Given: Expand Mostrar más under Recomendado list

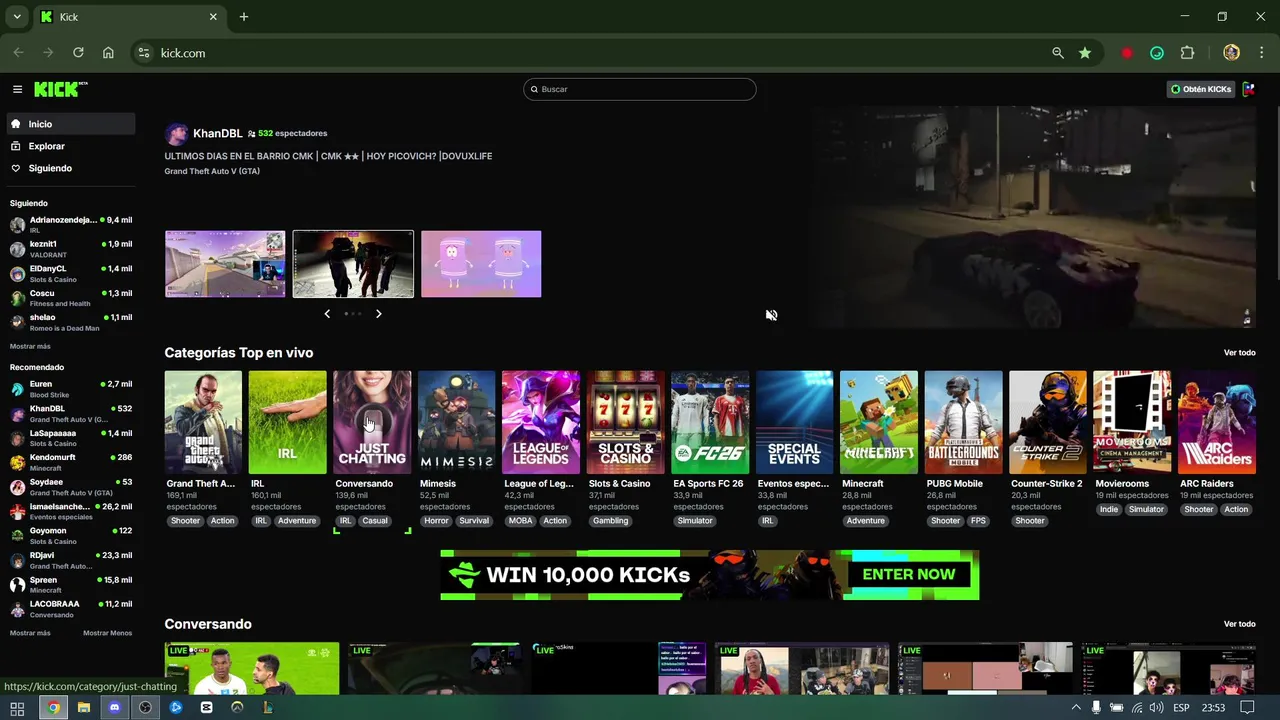Looking at the screenshot, I should coord(30,633).
